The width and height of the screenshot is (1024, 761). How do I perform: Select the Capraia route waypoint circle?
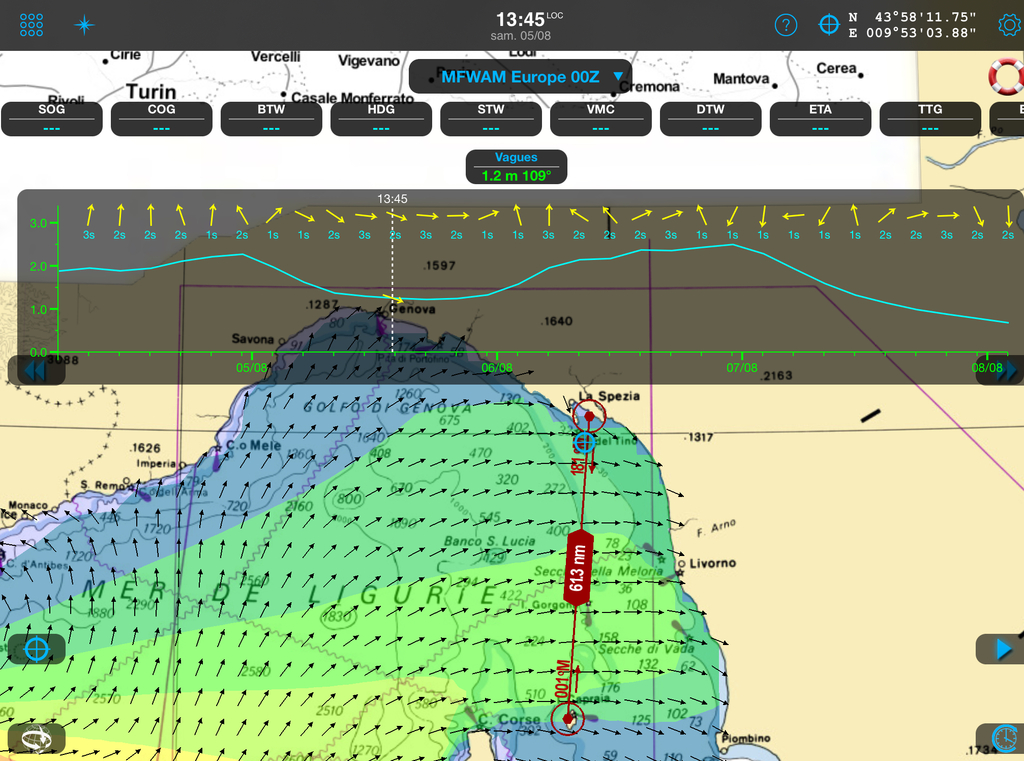568,719
